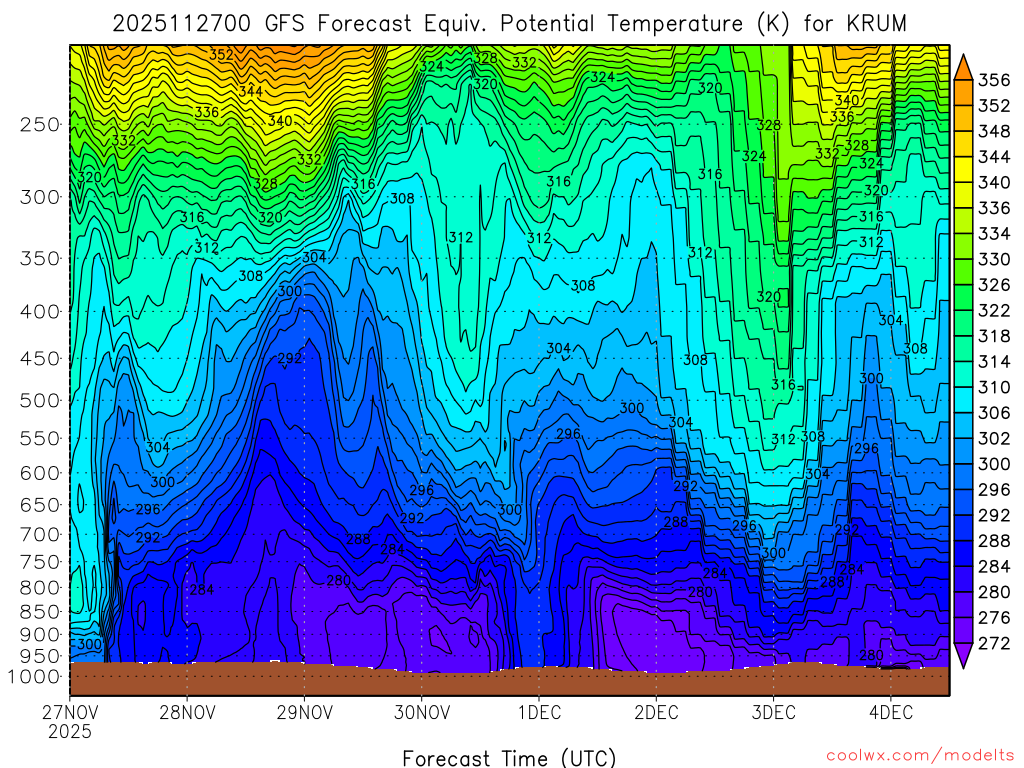This screenshot has width=1024, height=768.
Task: Click the color bar segment between 352 and 356
Action: click(963, 93)
